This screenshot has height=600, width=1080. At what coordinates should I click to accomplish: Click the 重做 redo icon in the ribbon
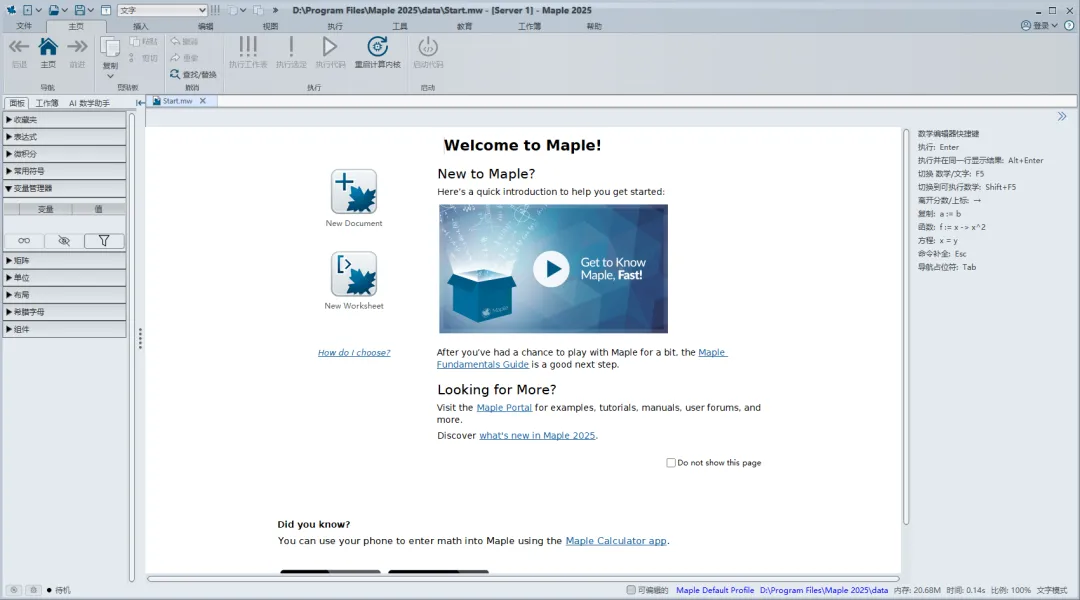(176, 58)
